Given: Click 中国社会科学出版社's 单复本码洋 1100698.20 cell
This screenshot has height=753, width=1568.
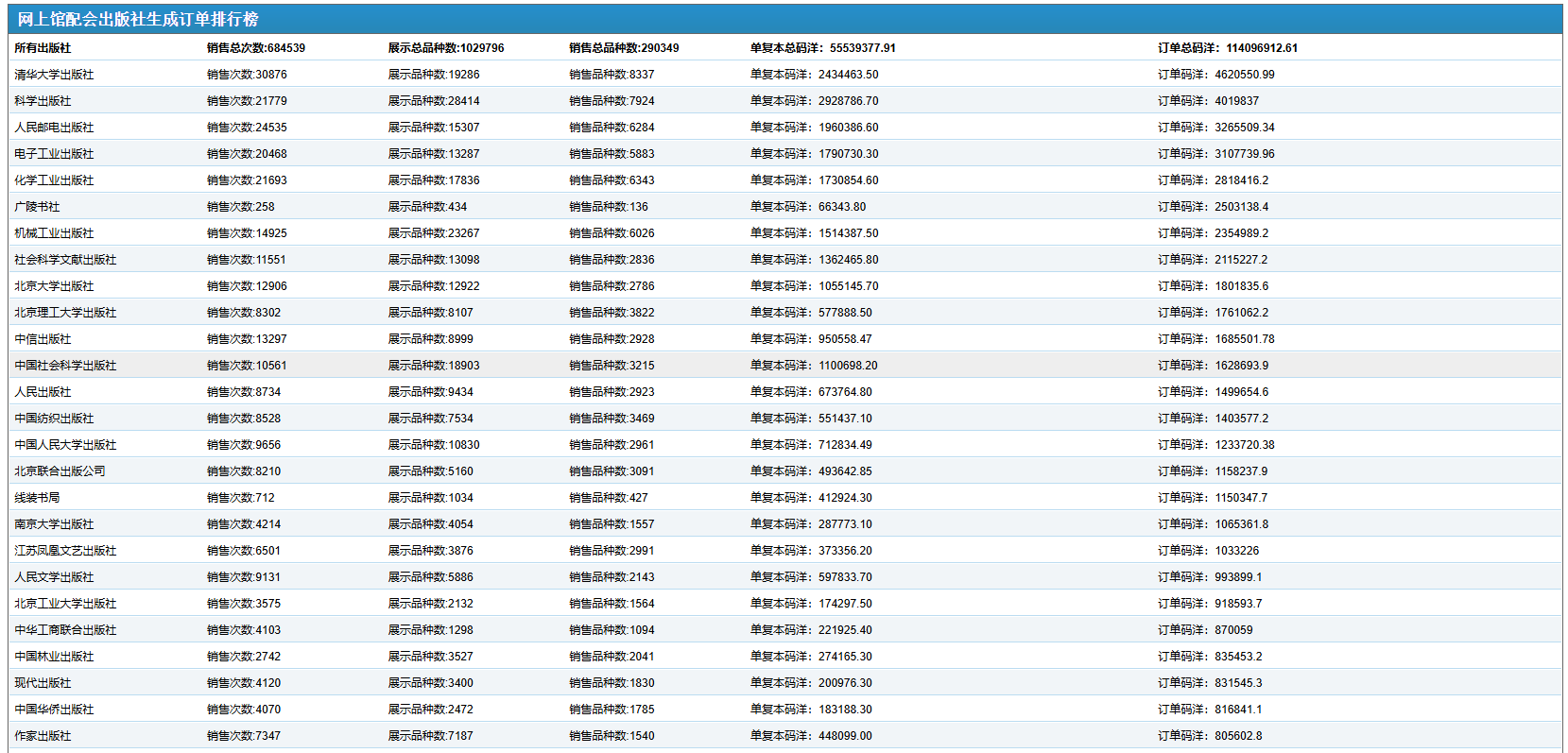Looking at the screenshot, I should tap(813, 366).
